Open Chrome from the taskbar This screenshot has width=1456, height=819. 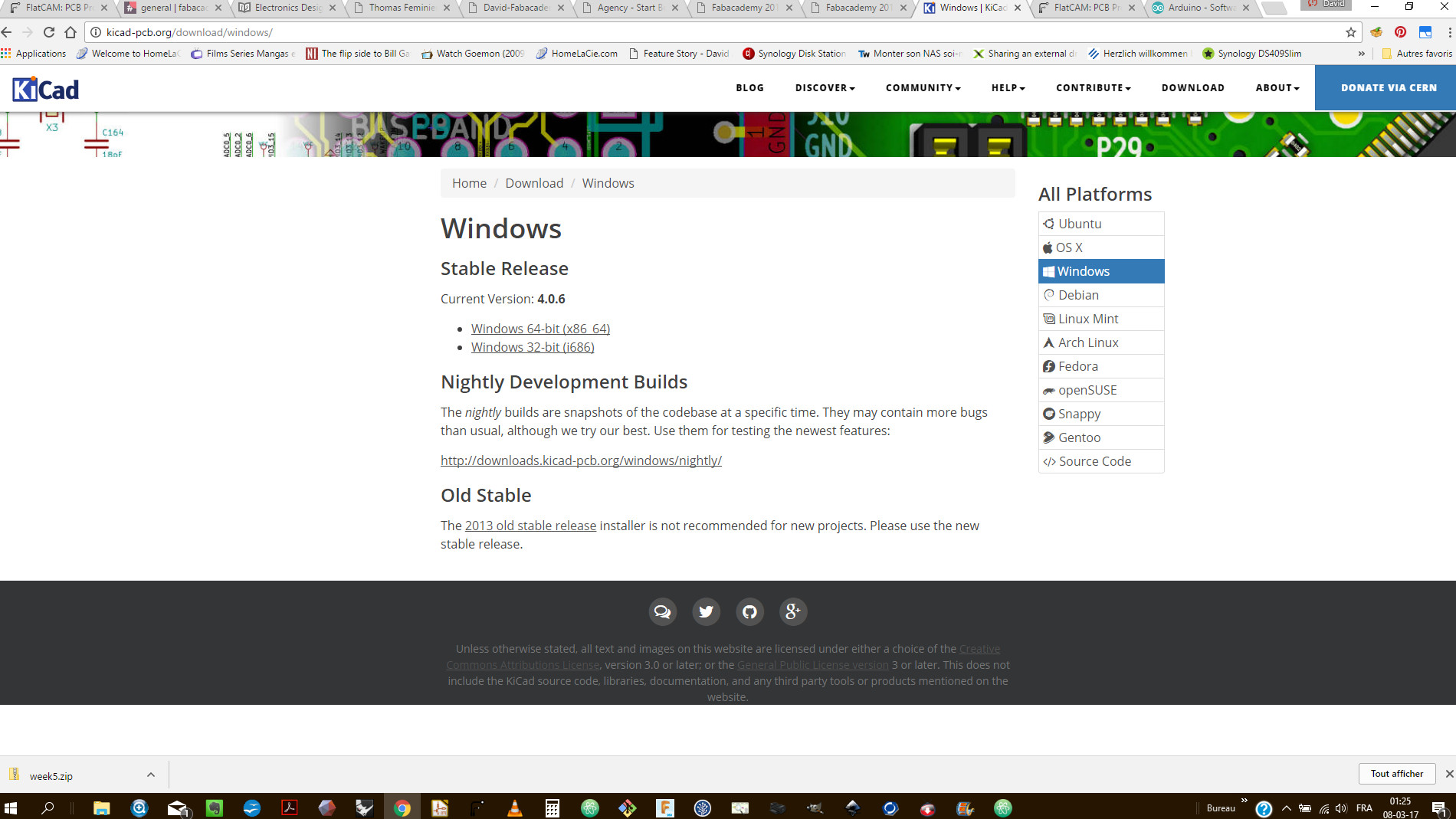(402, 808)
